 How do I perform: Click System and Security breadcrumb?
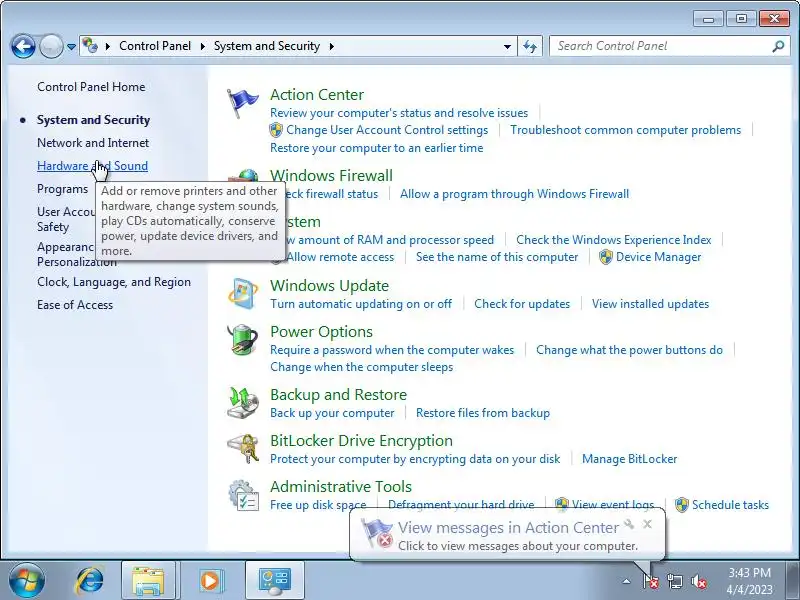(267, 46)
